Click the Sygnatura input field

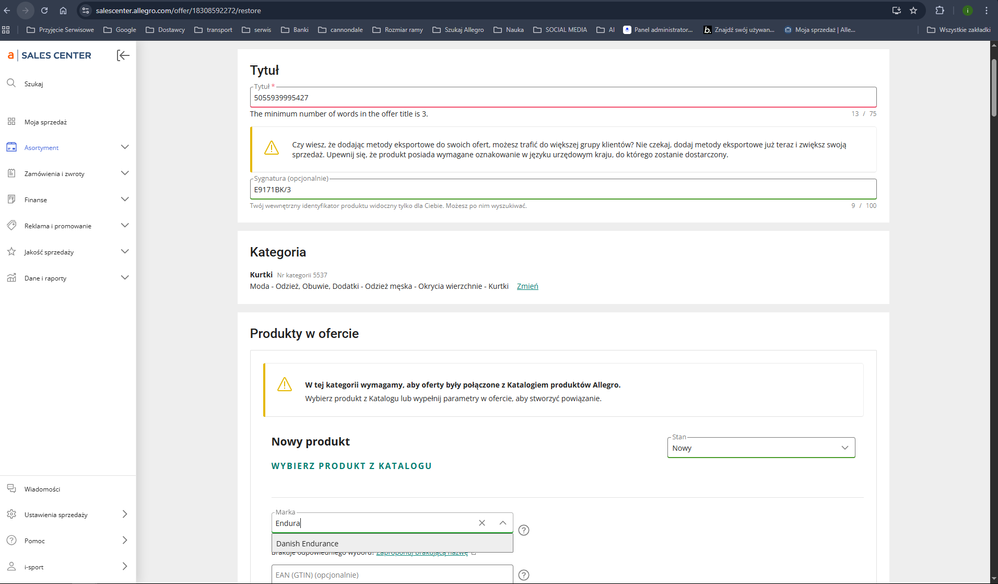(562, 189)
